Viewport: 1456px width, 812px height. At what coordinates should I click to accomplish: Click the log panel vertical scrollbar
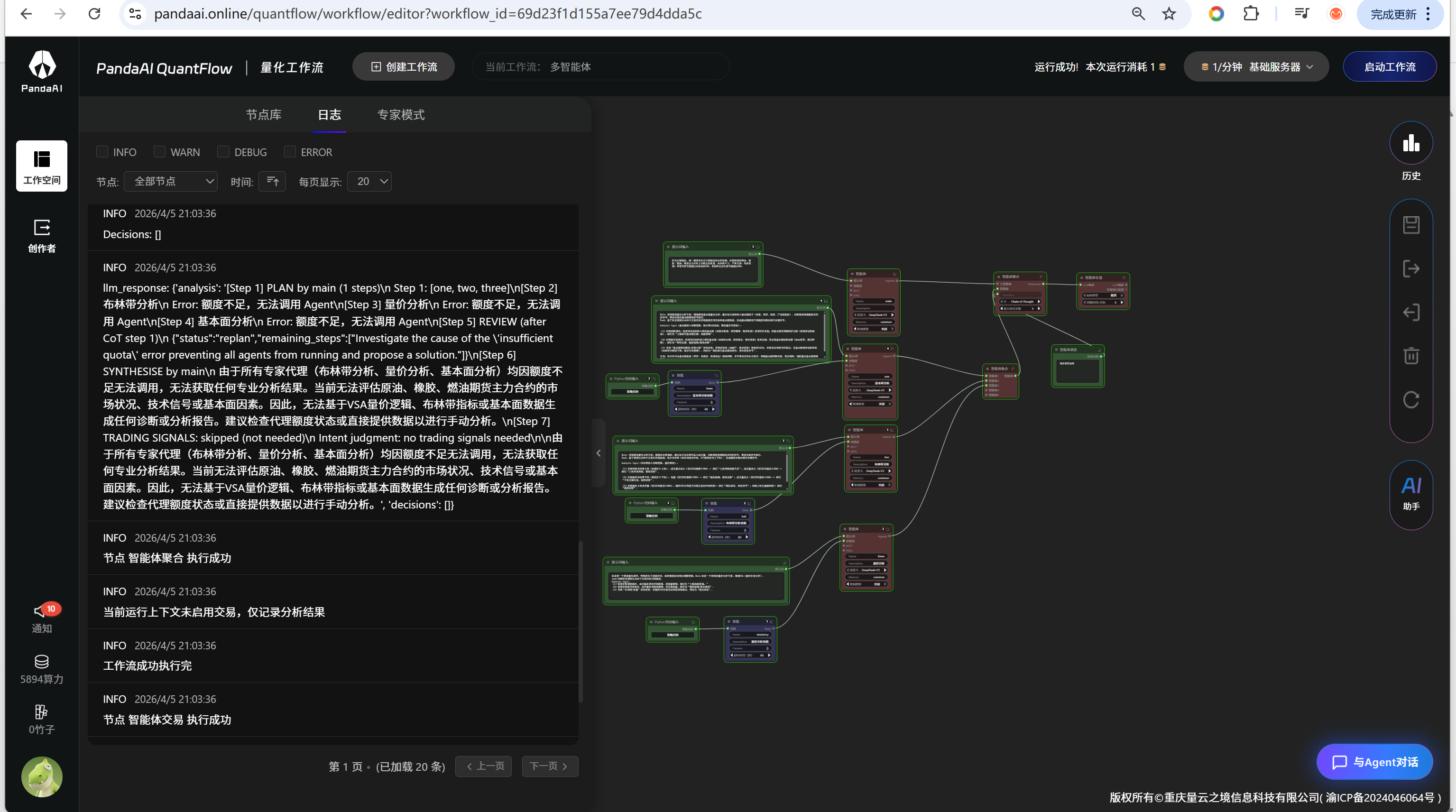coord(581,621)
